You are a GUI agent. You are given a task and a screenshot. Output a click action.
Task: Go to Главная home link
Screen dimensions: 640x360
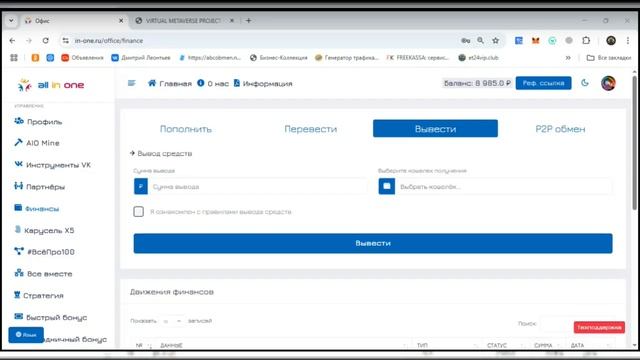point(169,83)
